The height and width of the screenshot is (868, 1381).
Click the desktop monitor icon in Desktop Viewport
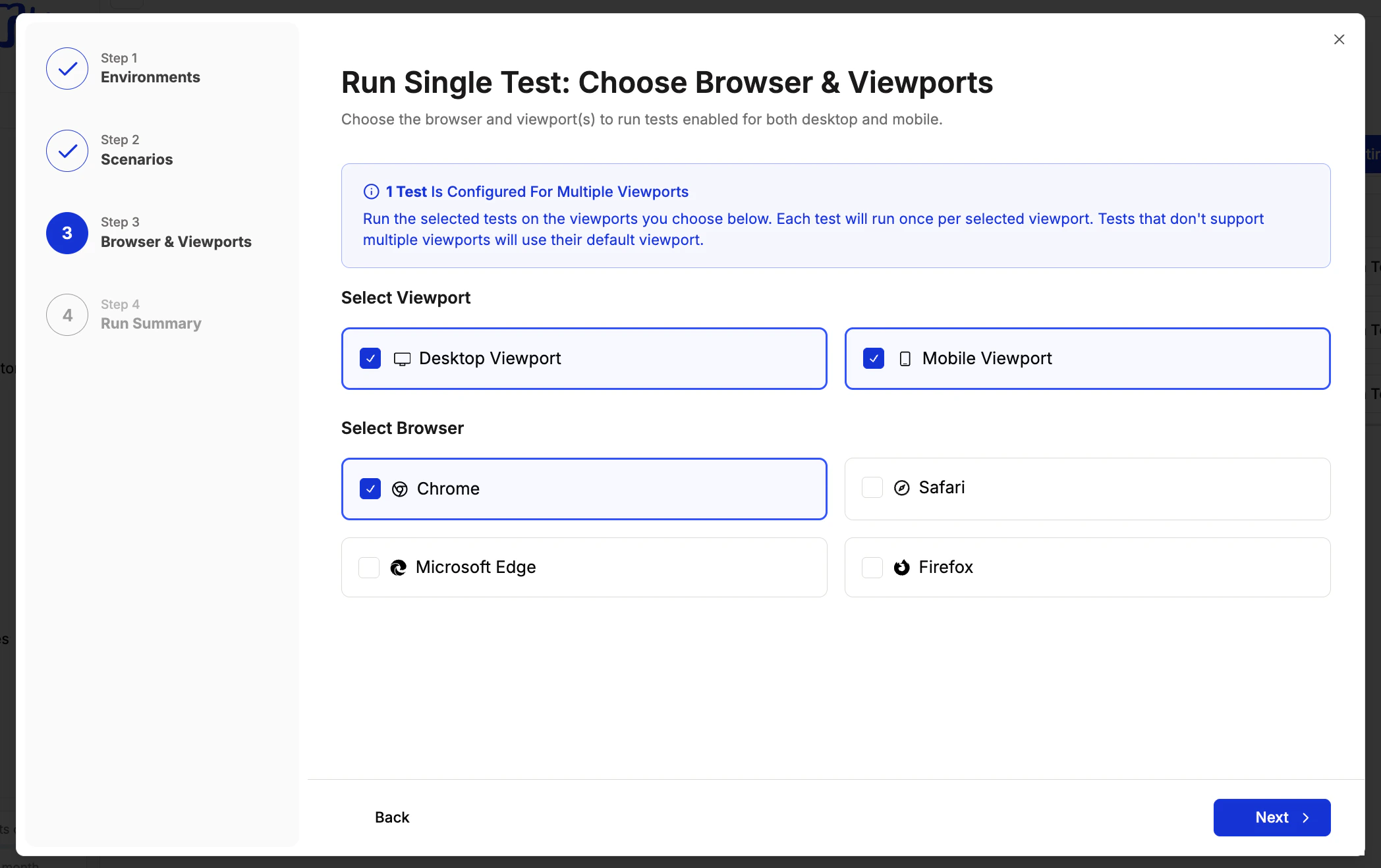click(x=403, y=359)
